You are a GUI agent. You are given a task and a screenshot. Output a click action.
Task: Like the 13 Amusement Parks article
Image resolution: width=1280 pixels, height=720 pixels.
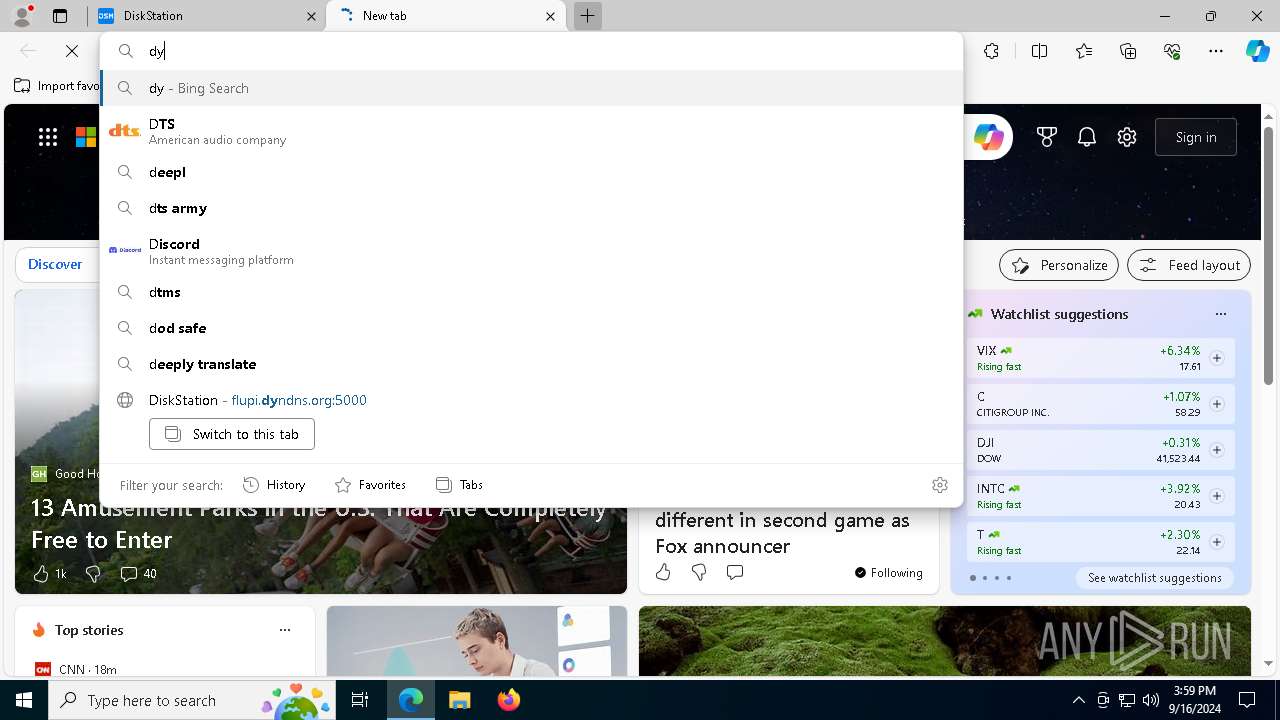point(41,573)
